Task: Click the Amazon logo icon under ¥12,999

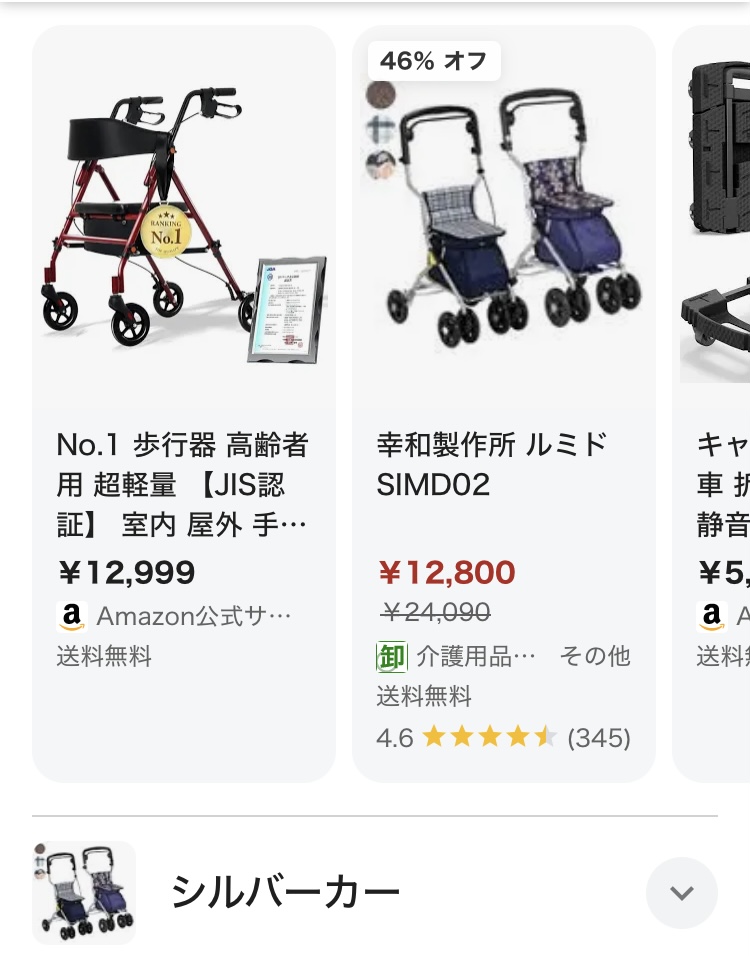Action: [71, 616]
